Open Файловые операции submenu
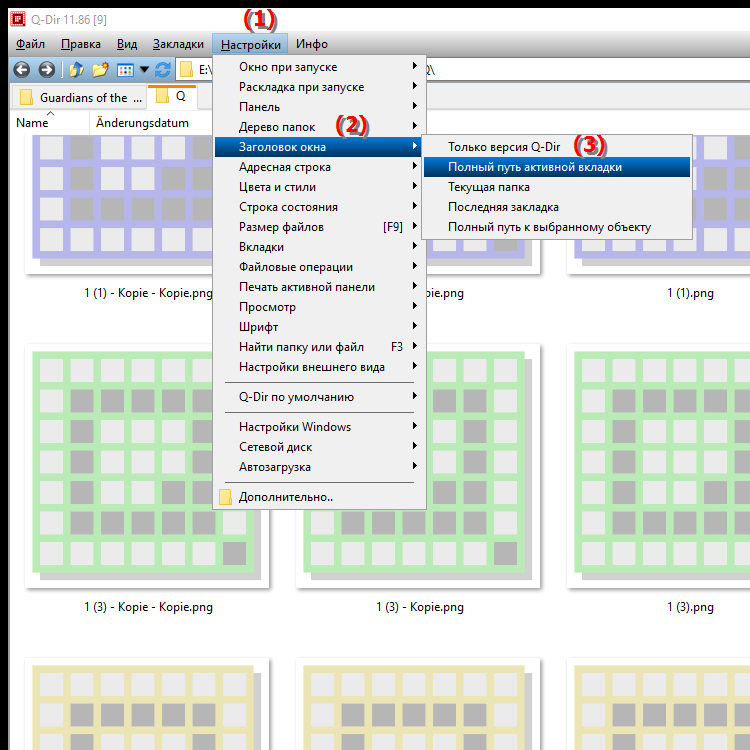The height and width of the screenshot is (750, 750). click(319, 267)
